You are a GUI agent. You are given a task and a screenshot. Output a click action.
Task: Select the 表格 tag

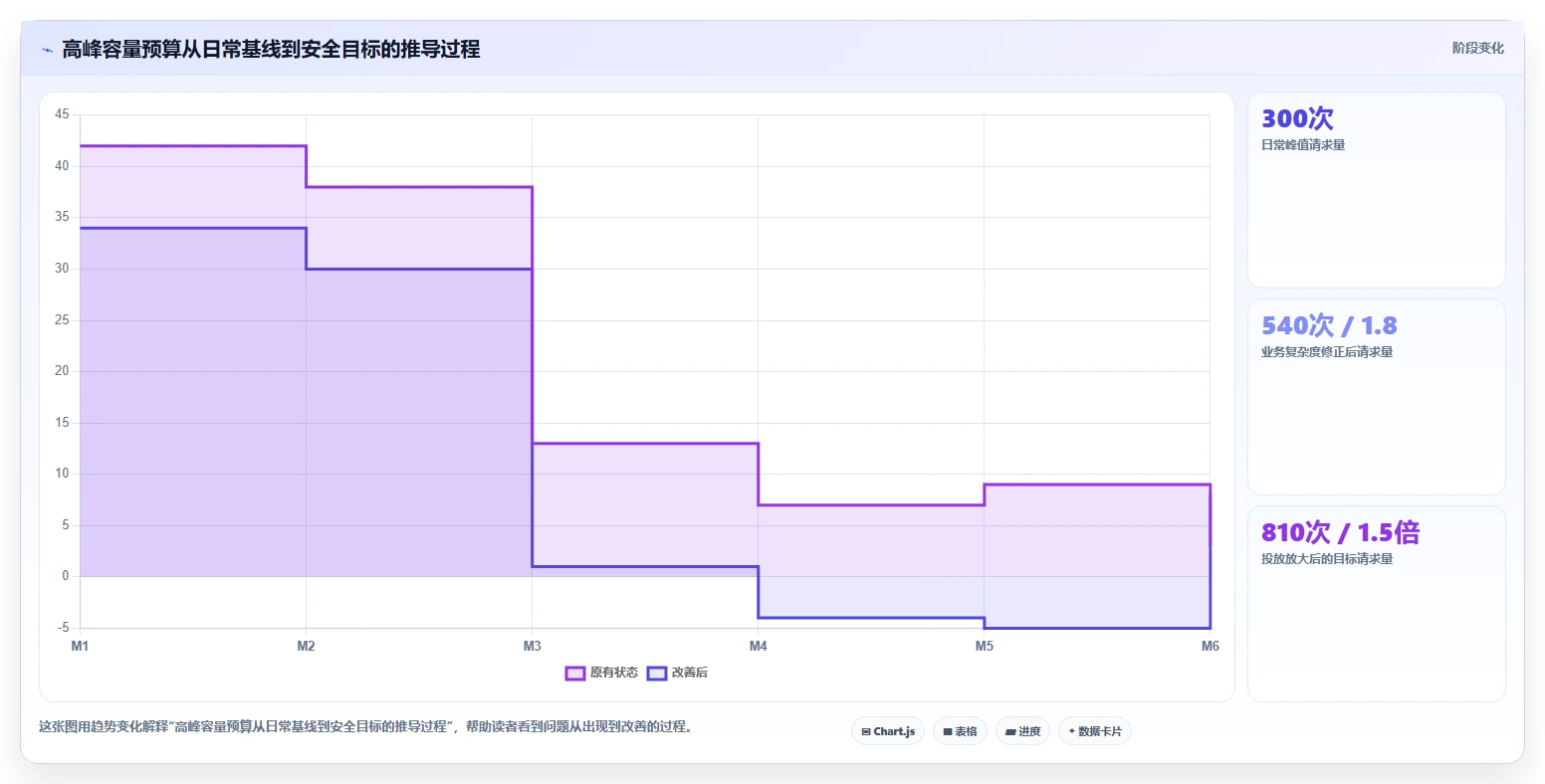coord(961,731)
